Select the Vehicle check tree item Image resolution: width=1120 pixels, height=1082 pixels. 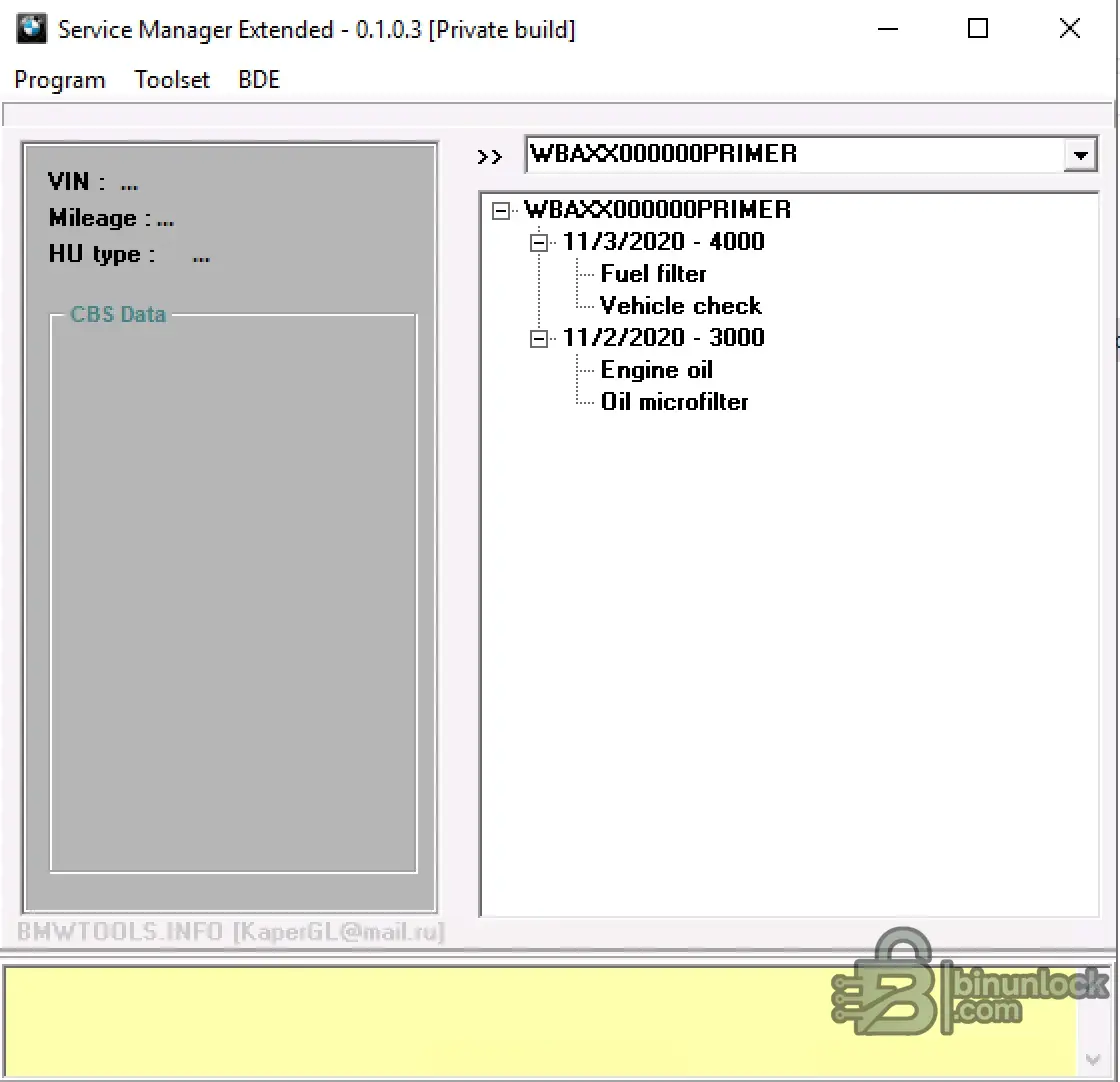tap(680, 306)
